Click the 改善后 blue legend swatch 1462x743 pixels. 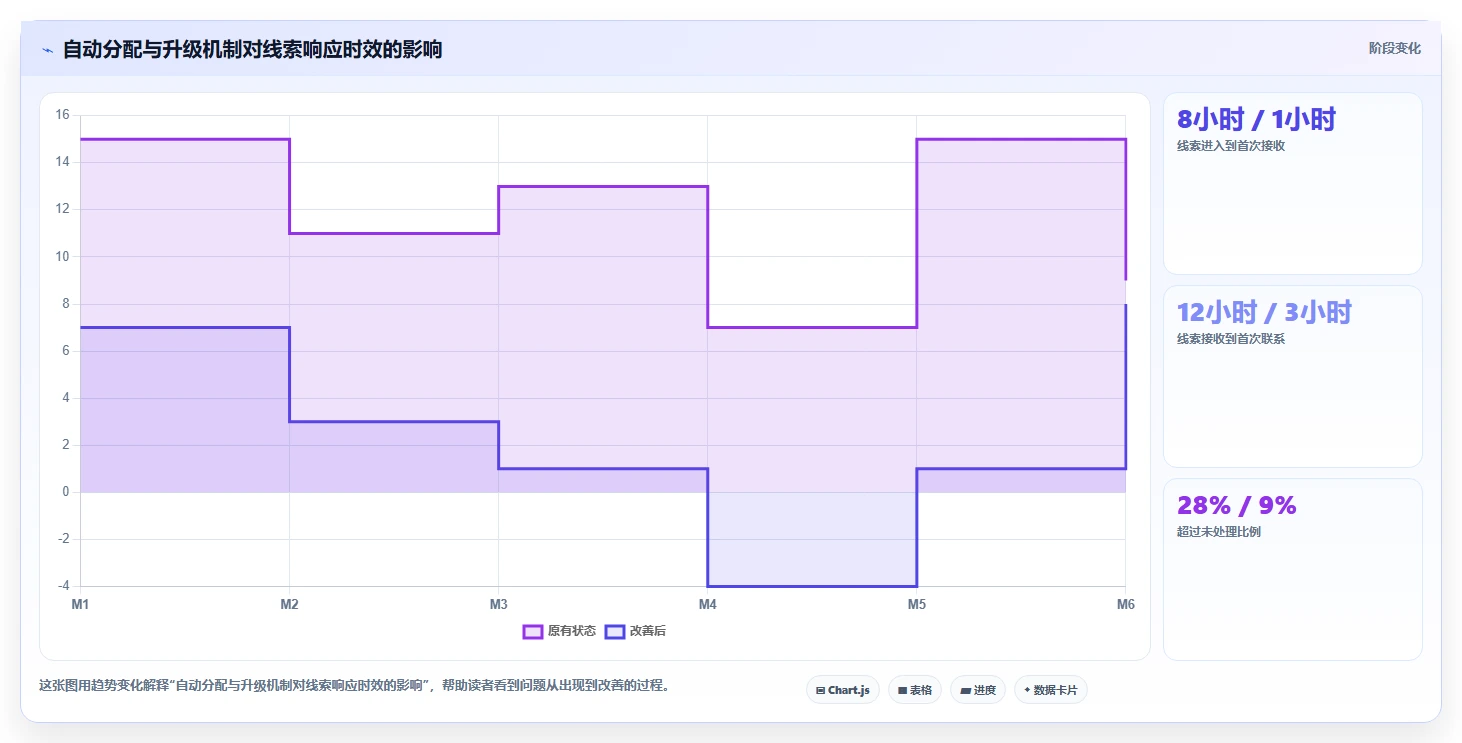[615, 631]
